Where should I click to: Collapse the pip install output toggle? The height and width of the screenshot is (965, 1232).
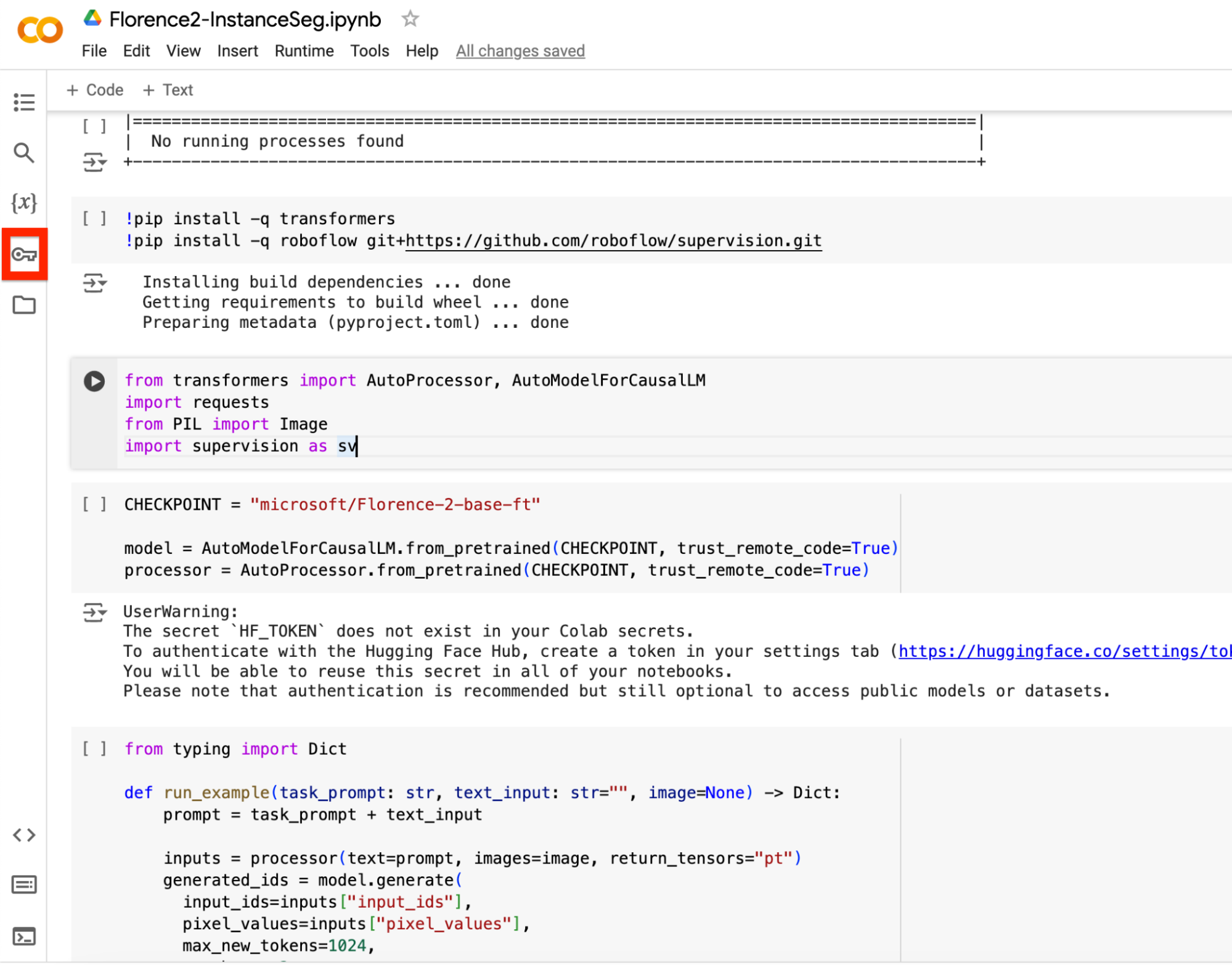[x=94, y=283]
